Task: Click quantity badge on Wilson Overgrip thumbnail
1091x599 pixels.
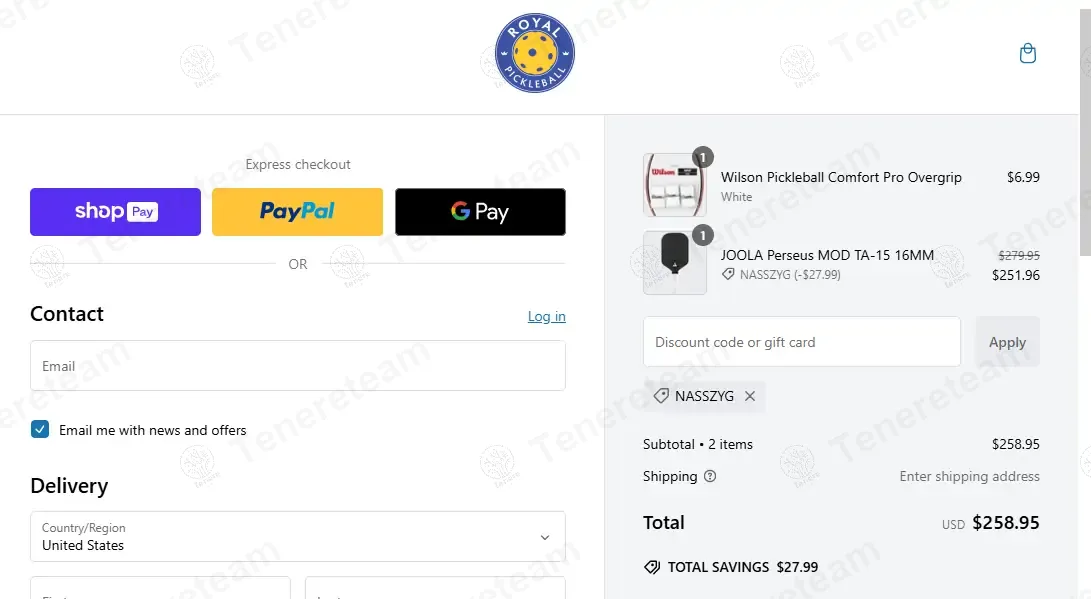Action: (x=703, y=157)
